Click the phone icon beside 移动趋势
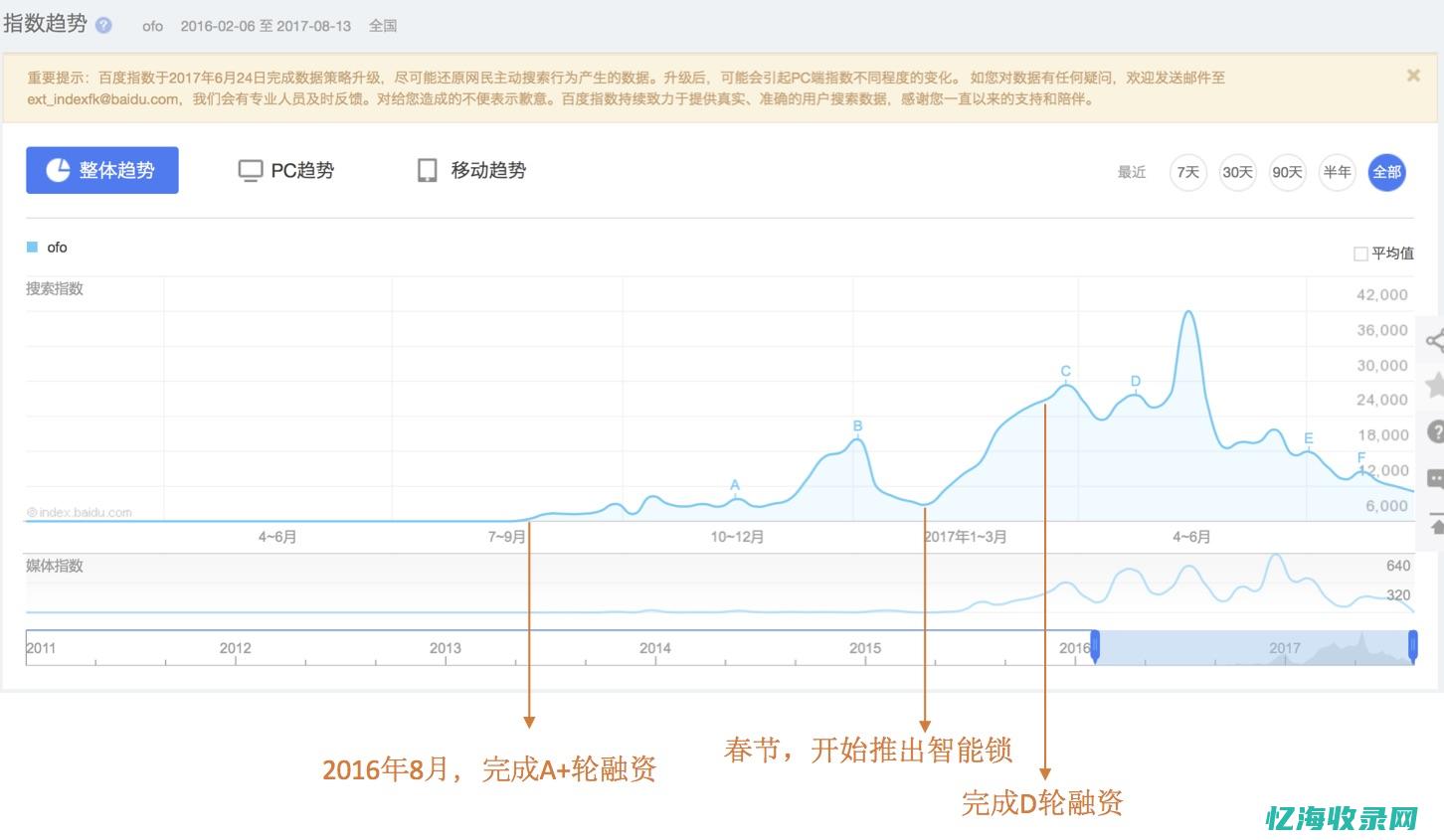The width and height of the screenshot is (1444, 840). coord(428,170)
